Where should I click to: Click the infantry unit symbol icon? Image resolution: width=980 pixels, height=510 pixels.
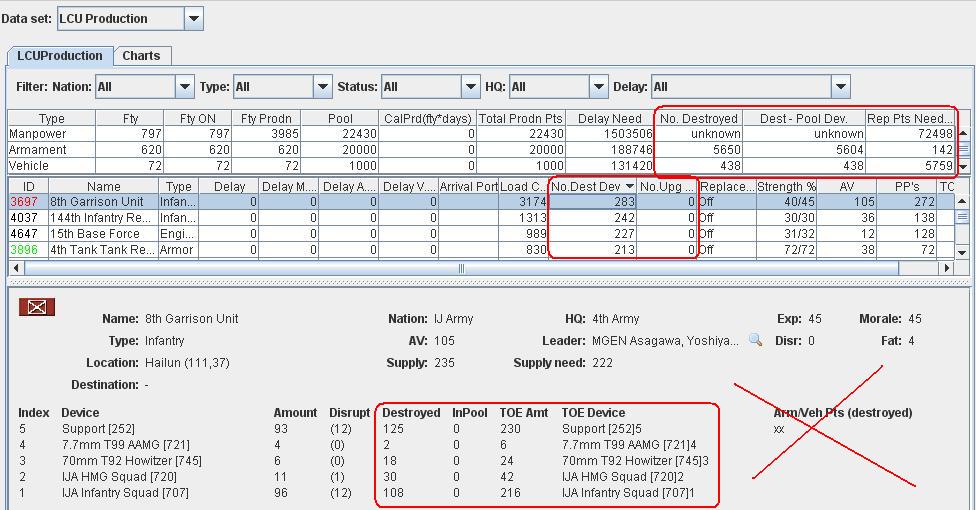(x=37, y=307)
